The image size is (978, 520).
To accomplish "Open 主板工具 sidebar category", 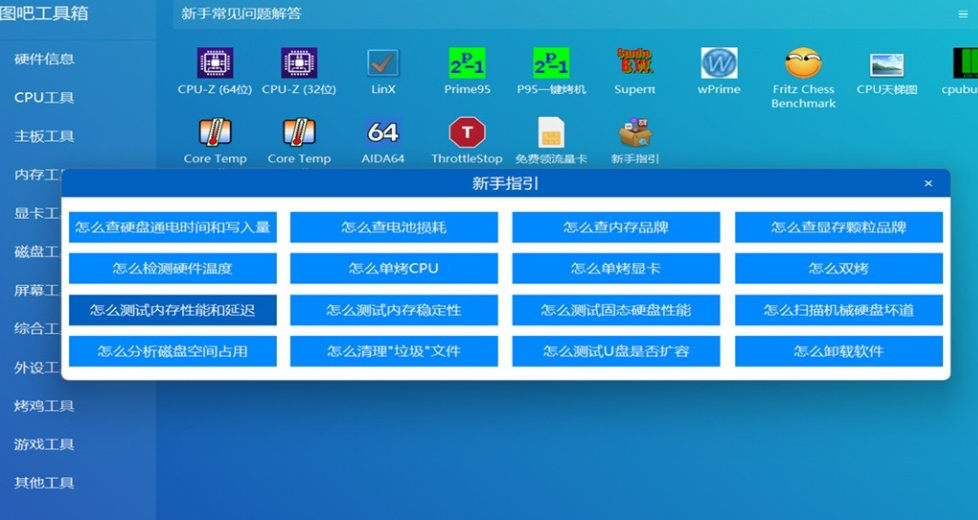I will 44,137.
